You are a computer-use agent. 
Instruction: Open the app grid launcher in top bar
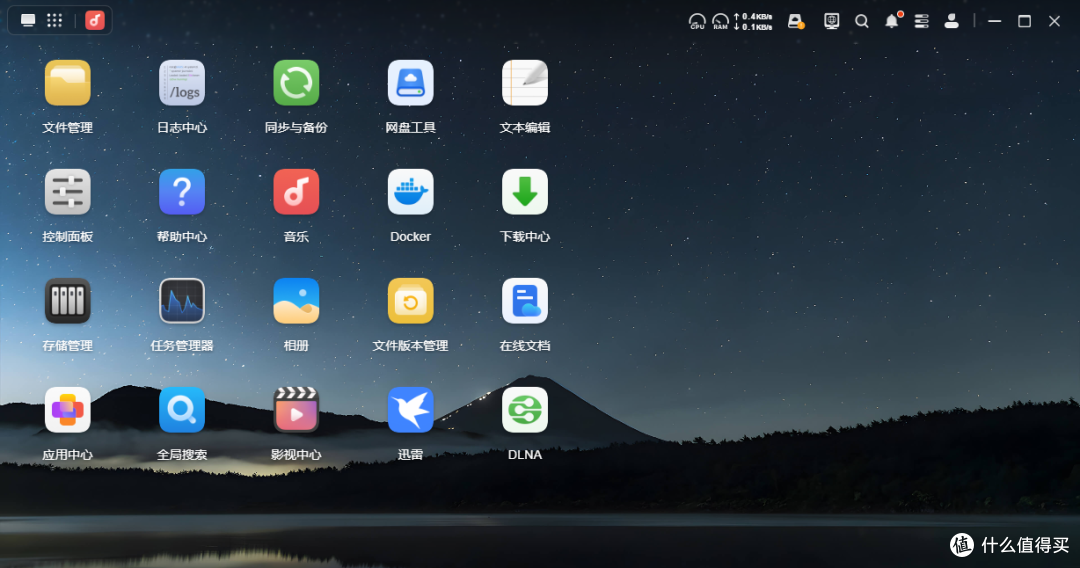[54, 21]
